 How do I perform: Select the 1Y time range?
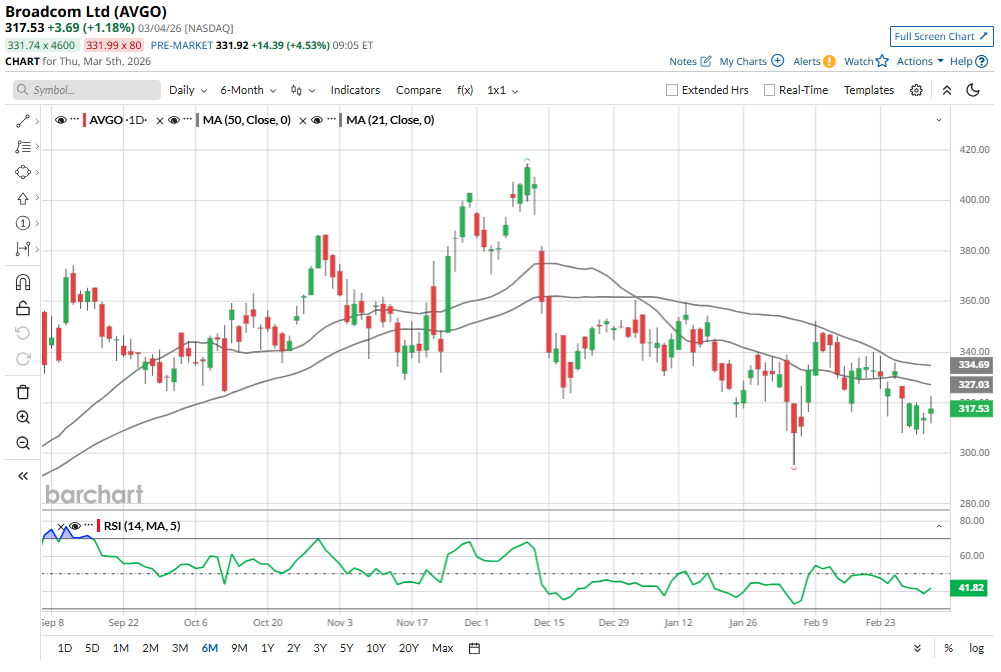(x=267, y=648)
